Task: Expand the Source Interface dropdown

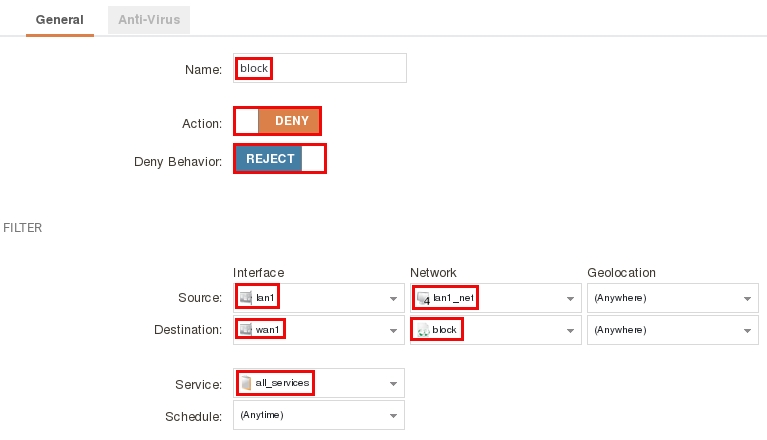Action: coord(393,298)
